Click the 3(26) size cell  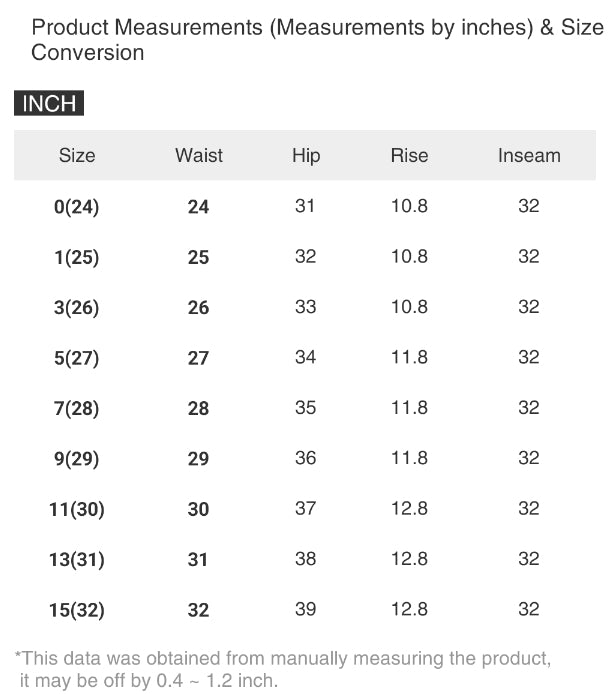[x=77, y=308]
